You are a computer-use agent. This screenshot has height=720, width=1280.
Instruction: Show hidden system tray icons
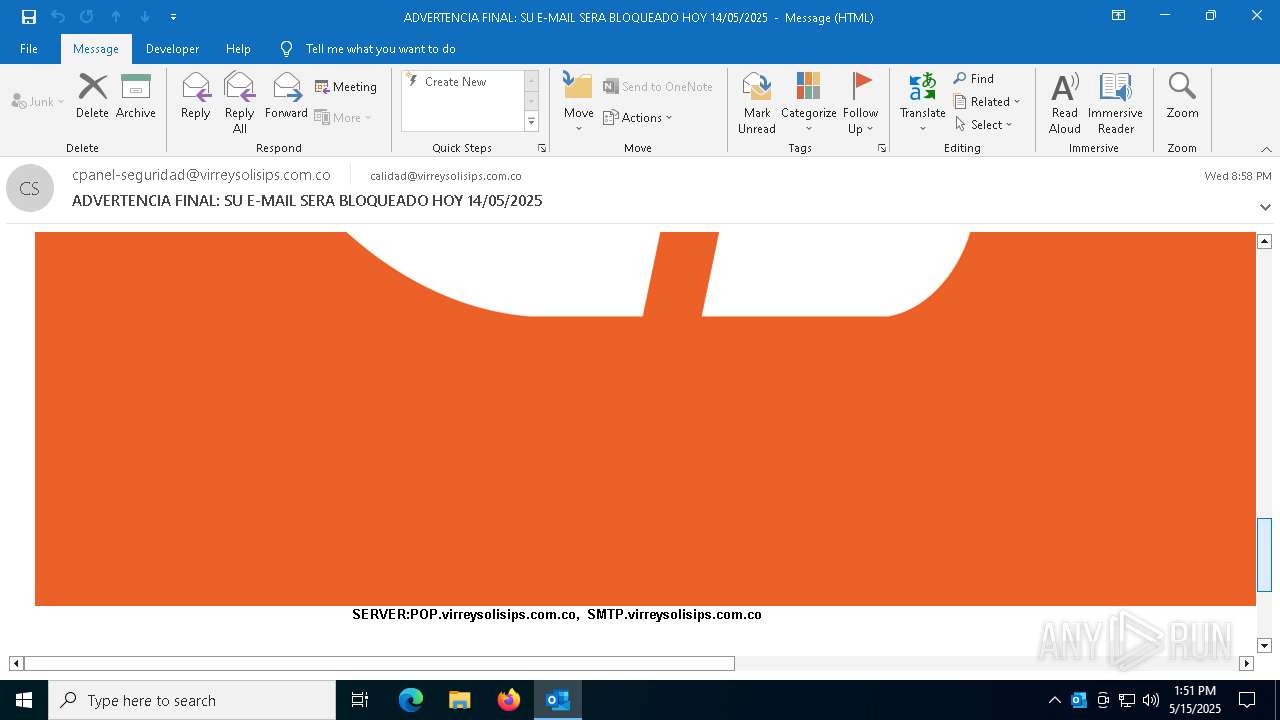point(1054,700)
